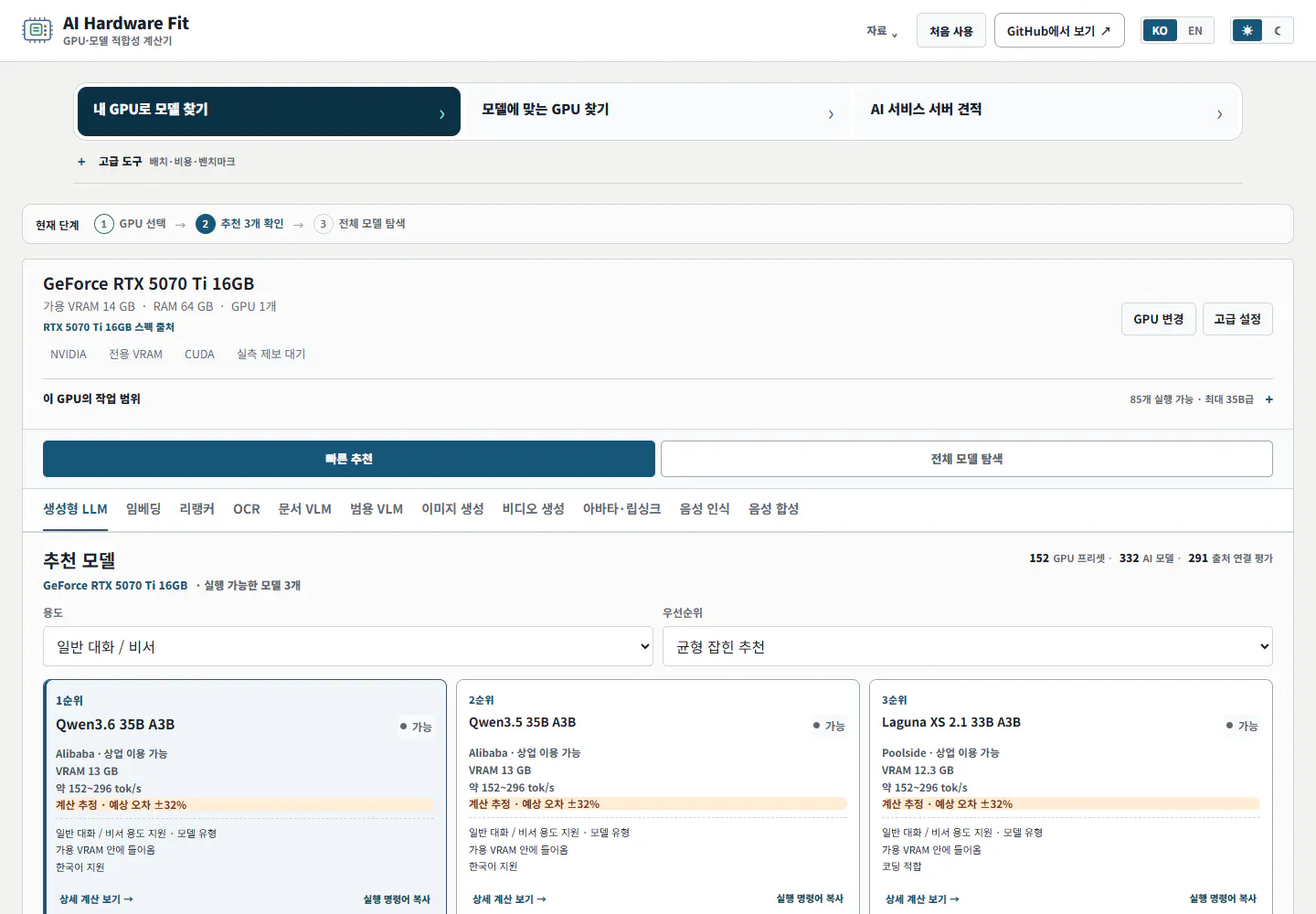Screen dimensions: 1316x914
Task: Select 모델에 맞는 GPU 찾기 tab
Action: pyautogui.click(x=658, y=112)
